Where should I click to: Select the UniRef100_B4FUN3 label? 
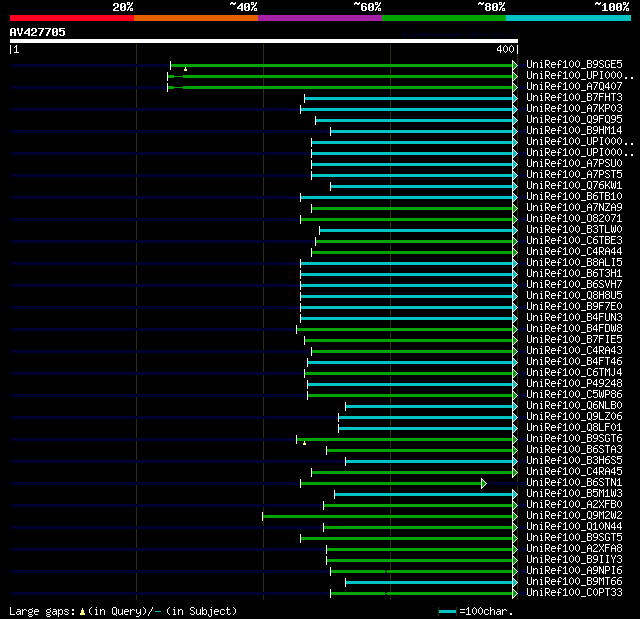coord(574,318)
